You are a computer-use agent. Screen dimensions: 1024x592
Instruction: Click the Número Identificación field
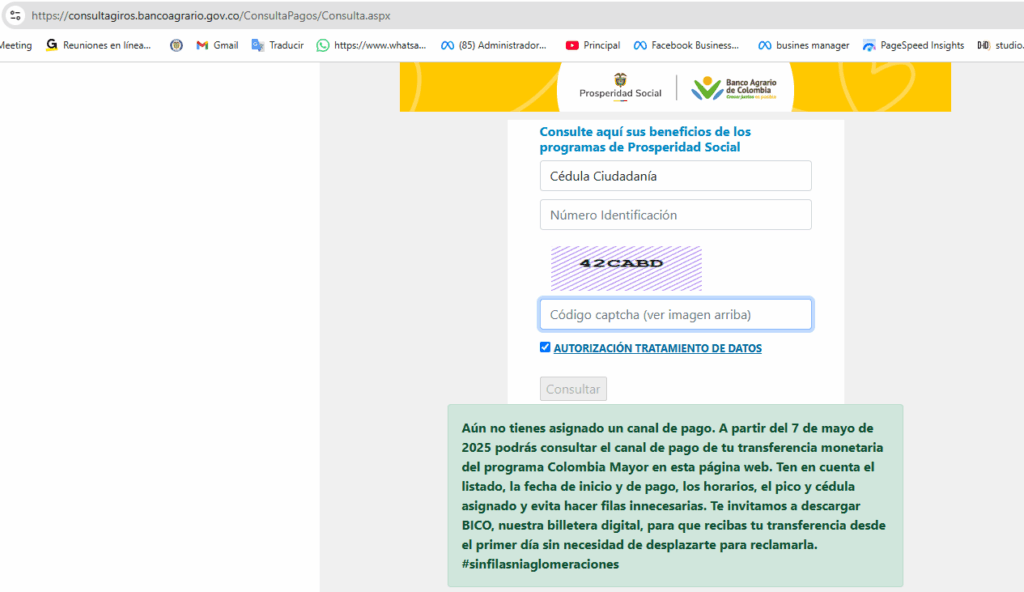[675, 214]
